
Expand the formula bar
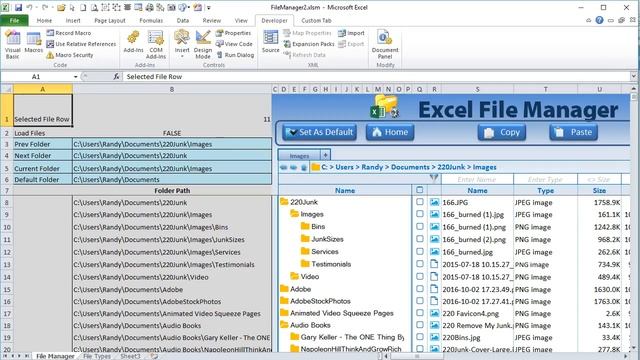coord(633,76)
